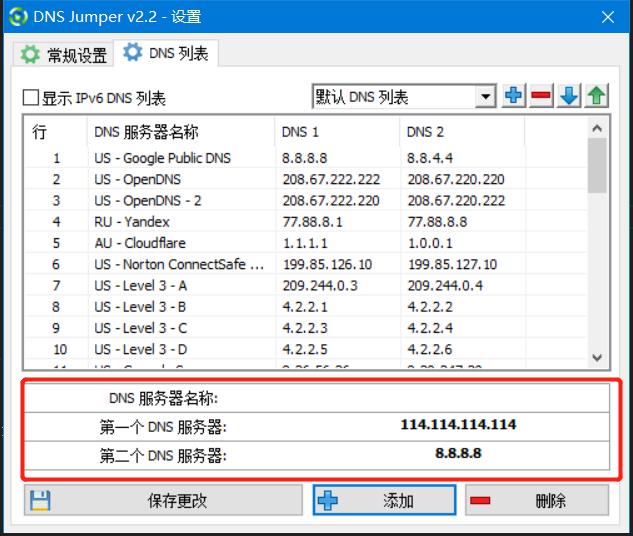Close the DNS Jumper settings window
The height and width of the screenshot is (536, 633).
607,17
